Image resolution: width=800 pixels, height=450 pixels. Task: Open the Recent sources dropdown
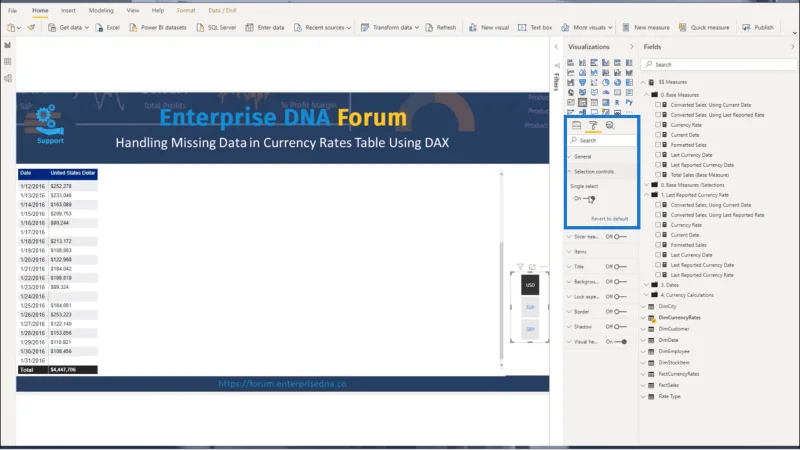[x=348, y=28]
